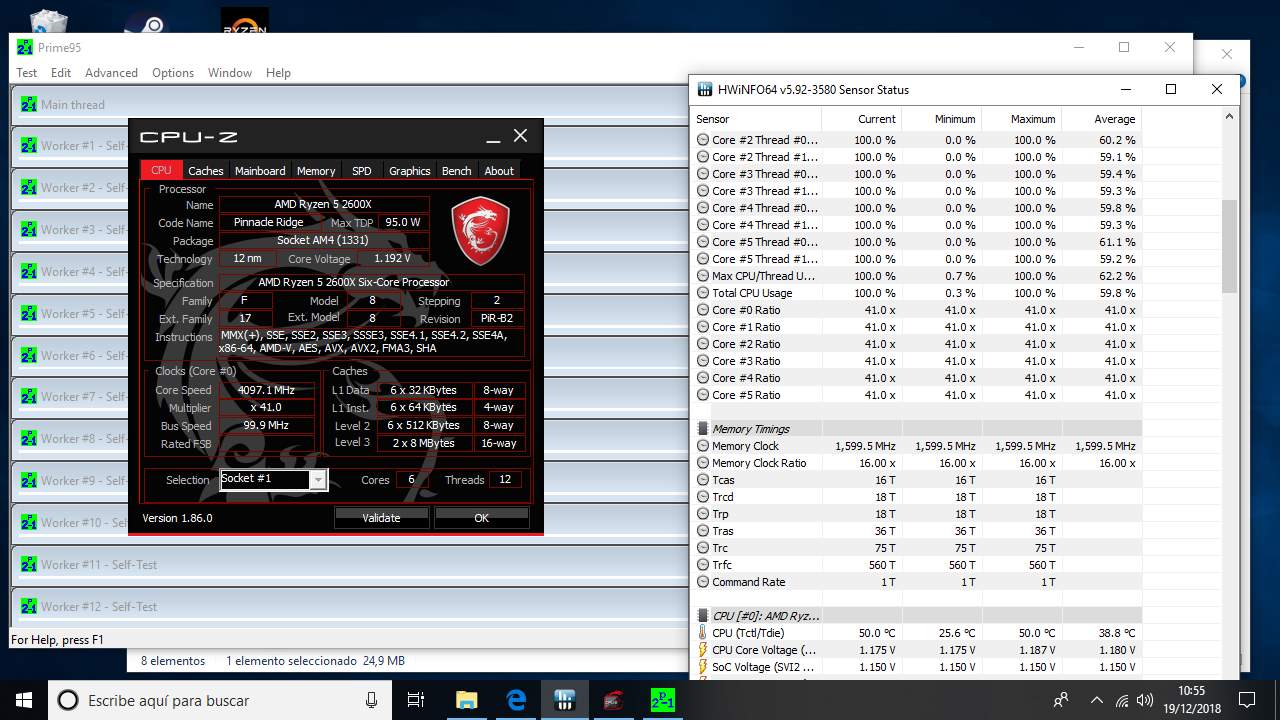This screenshot has width=1280, height=720.
Task: Click the Core #0 Ratio sensor icon
Action: (703, 310)
